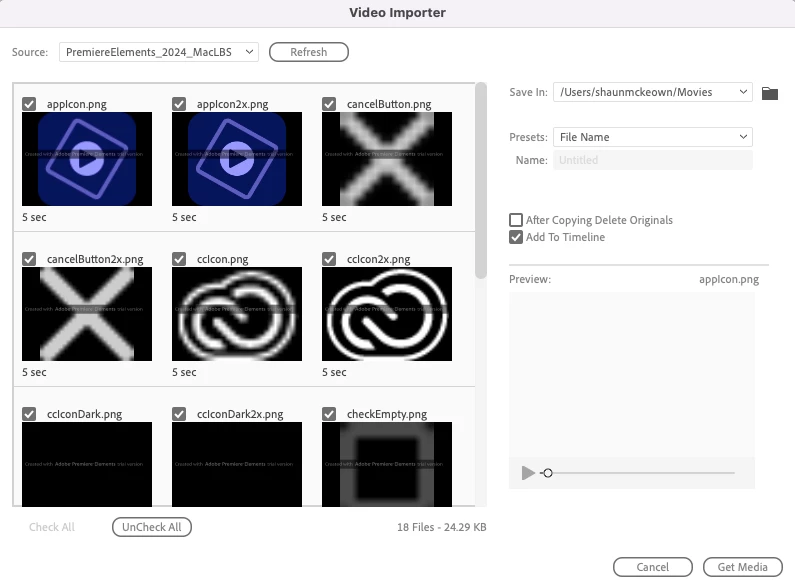Select the cancelButton2x.png thumbnail

pyautogui.click(x=87, y=314)
